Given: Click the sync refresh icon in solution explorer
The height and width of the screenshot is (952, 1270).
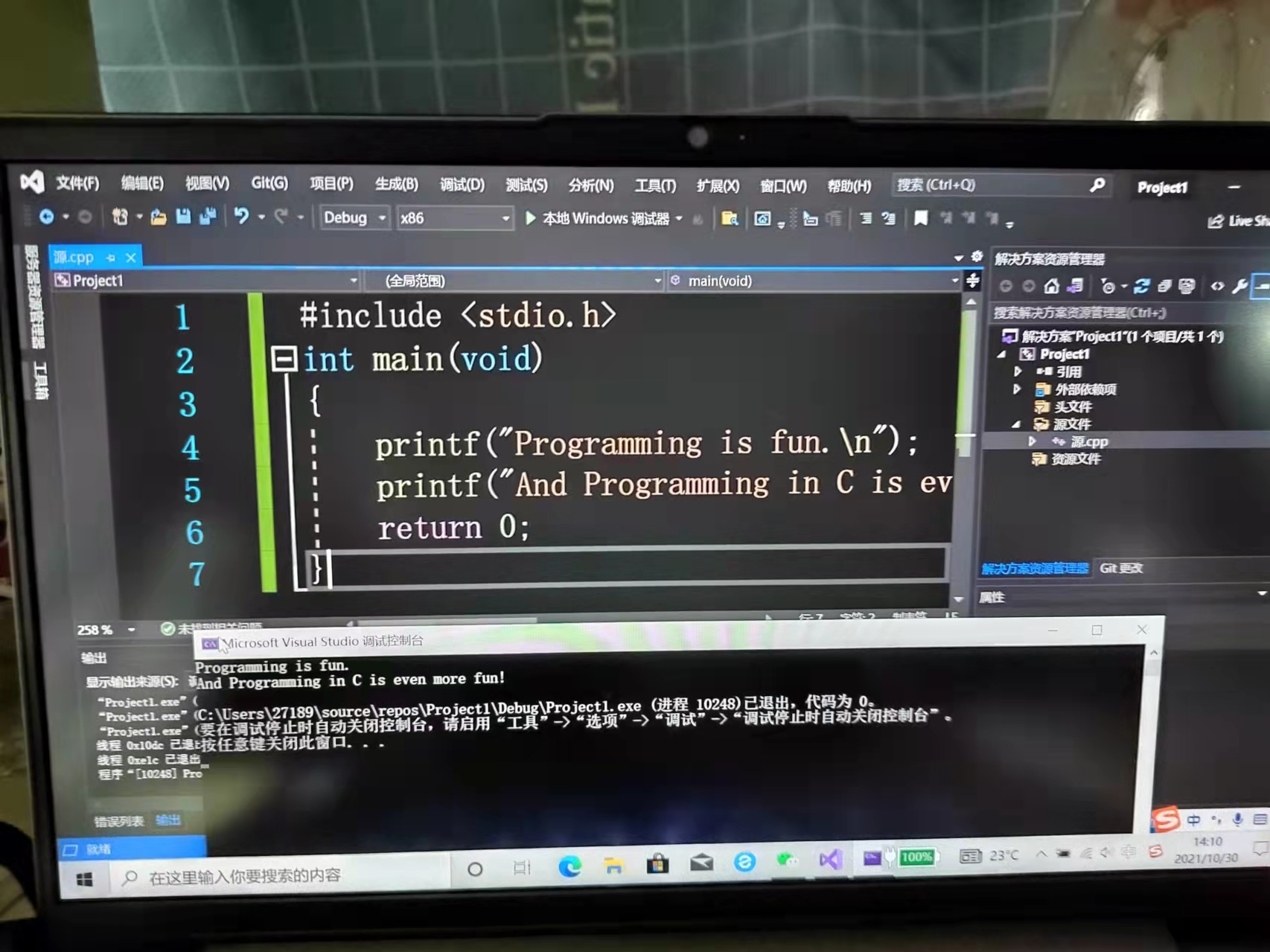Looking at the screenshot, I should 1142,287.
